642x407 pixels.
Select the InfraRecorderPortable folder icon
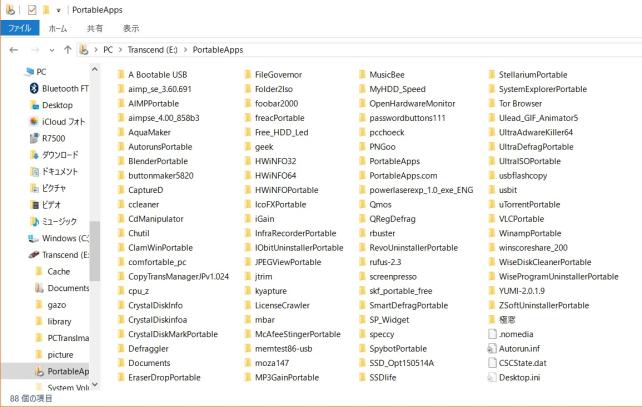pos(248,233)
